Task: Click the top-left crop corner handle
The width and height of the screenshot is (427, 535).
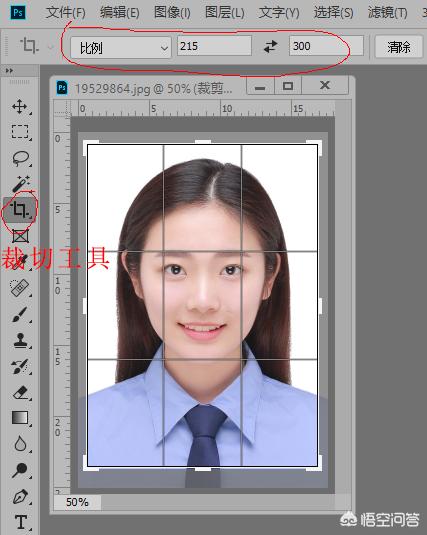Action: click(88, 145)
